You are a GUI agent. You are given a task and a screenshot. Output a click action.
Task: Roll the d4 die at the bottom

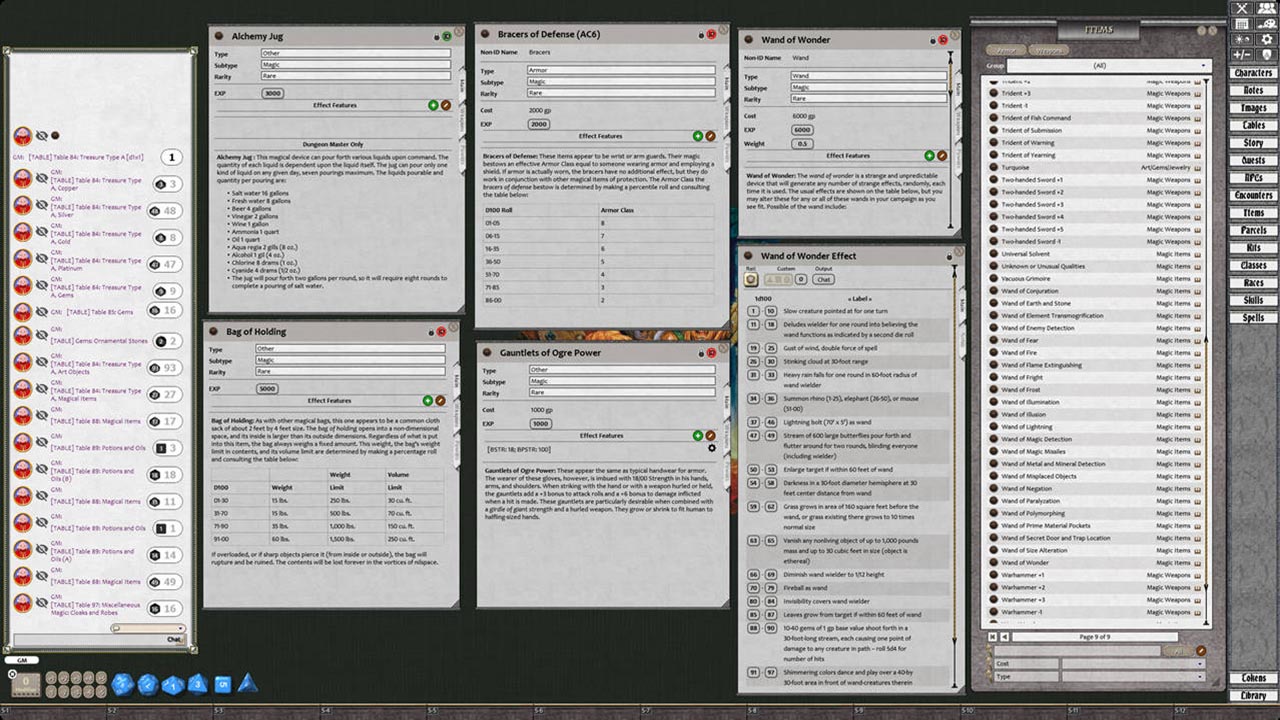tap(247, 685)
